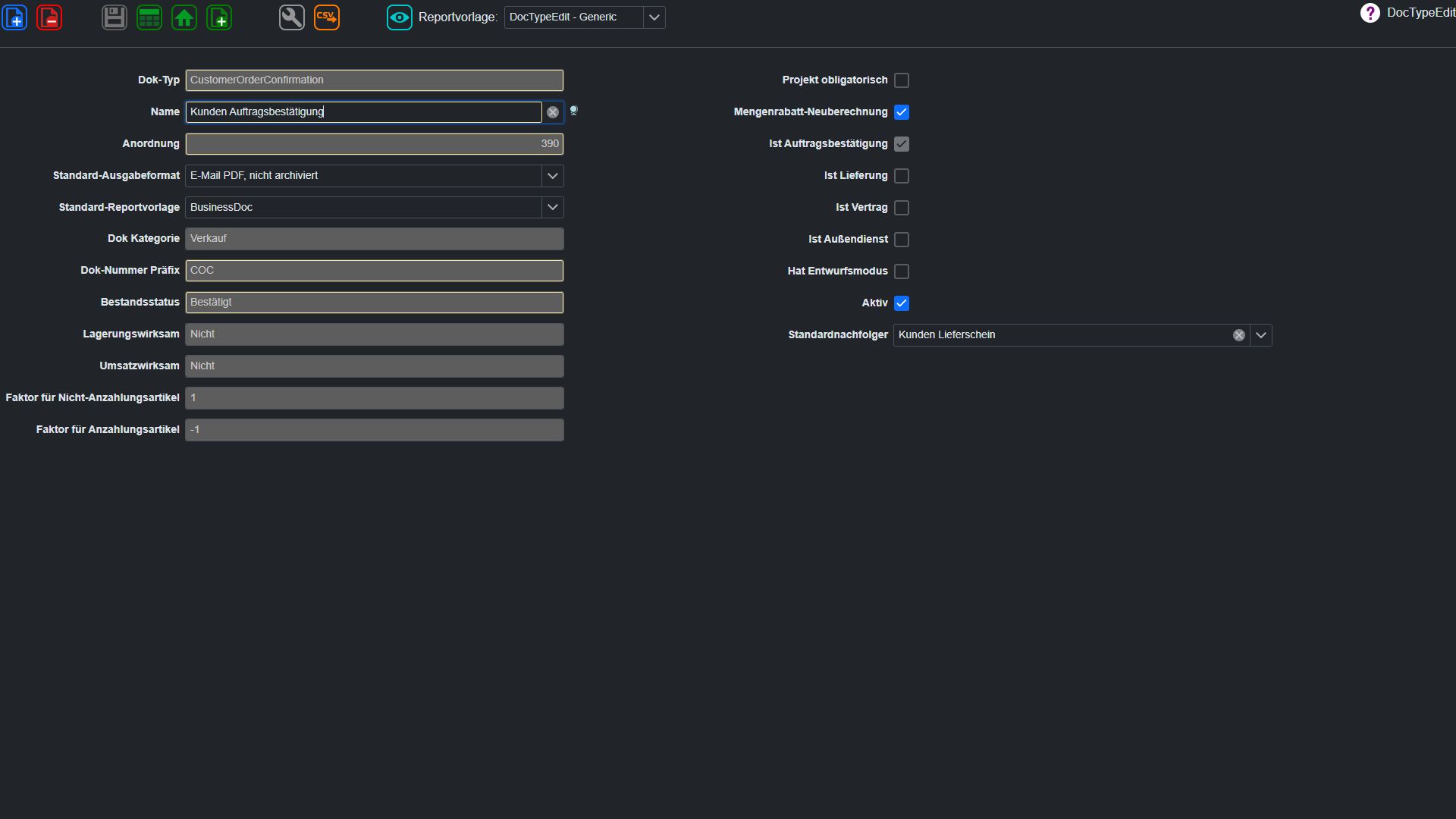This screenshot has height=819, width=1456.
Task: Open the green table list view icon
Action: point(149,17)
